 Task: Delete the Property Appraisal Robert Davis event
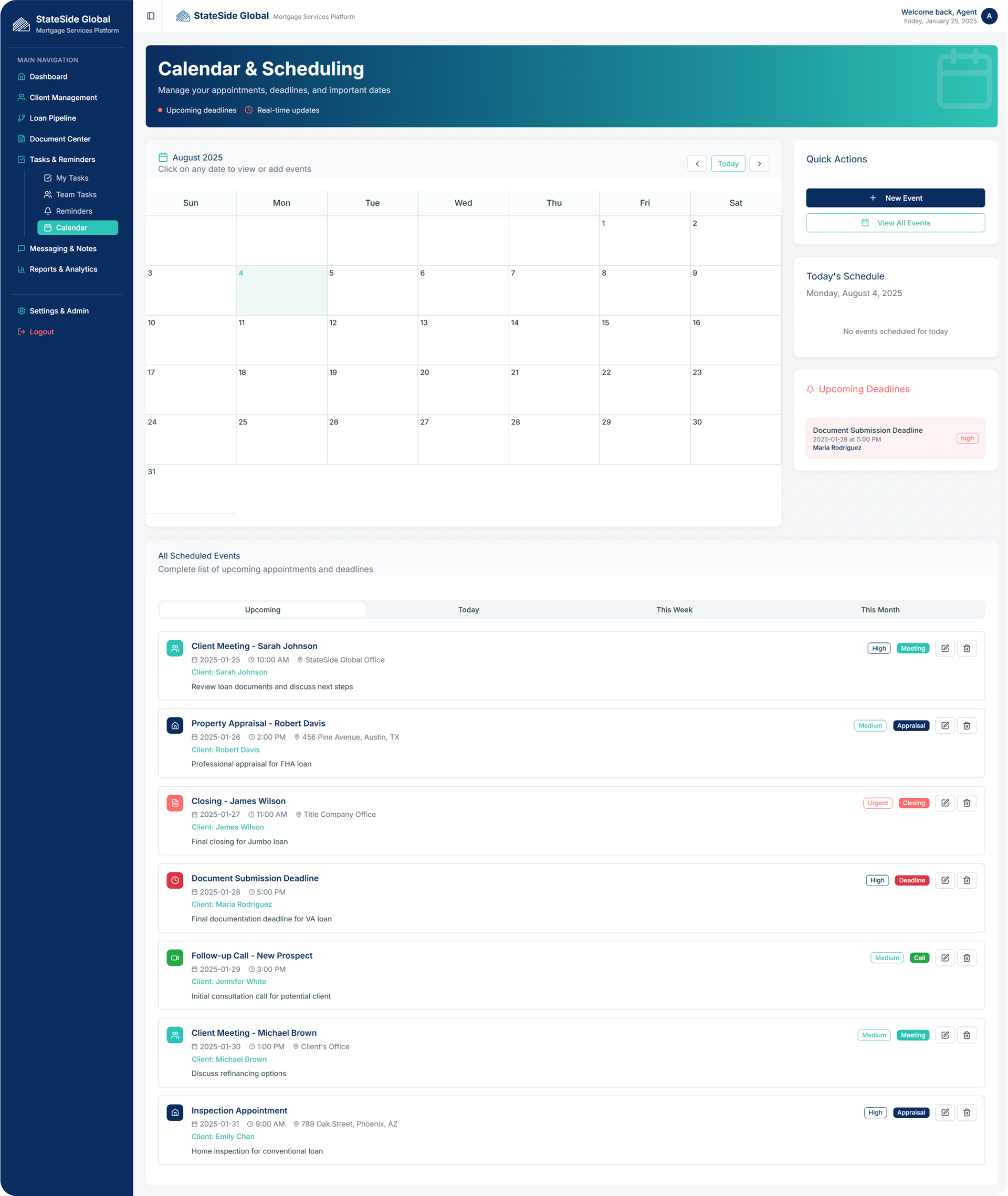pyautogui.click(x=967, y=725)
